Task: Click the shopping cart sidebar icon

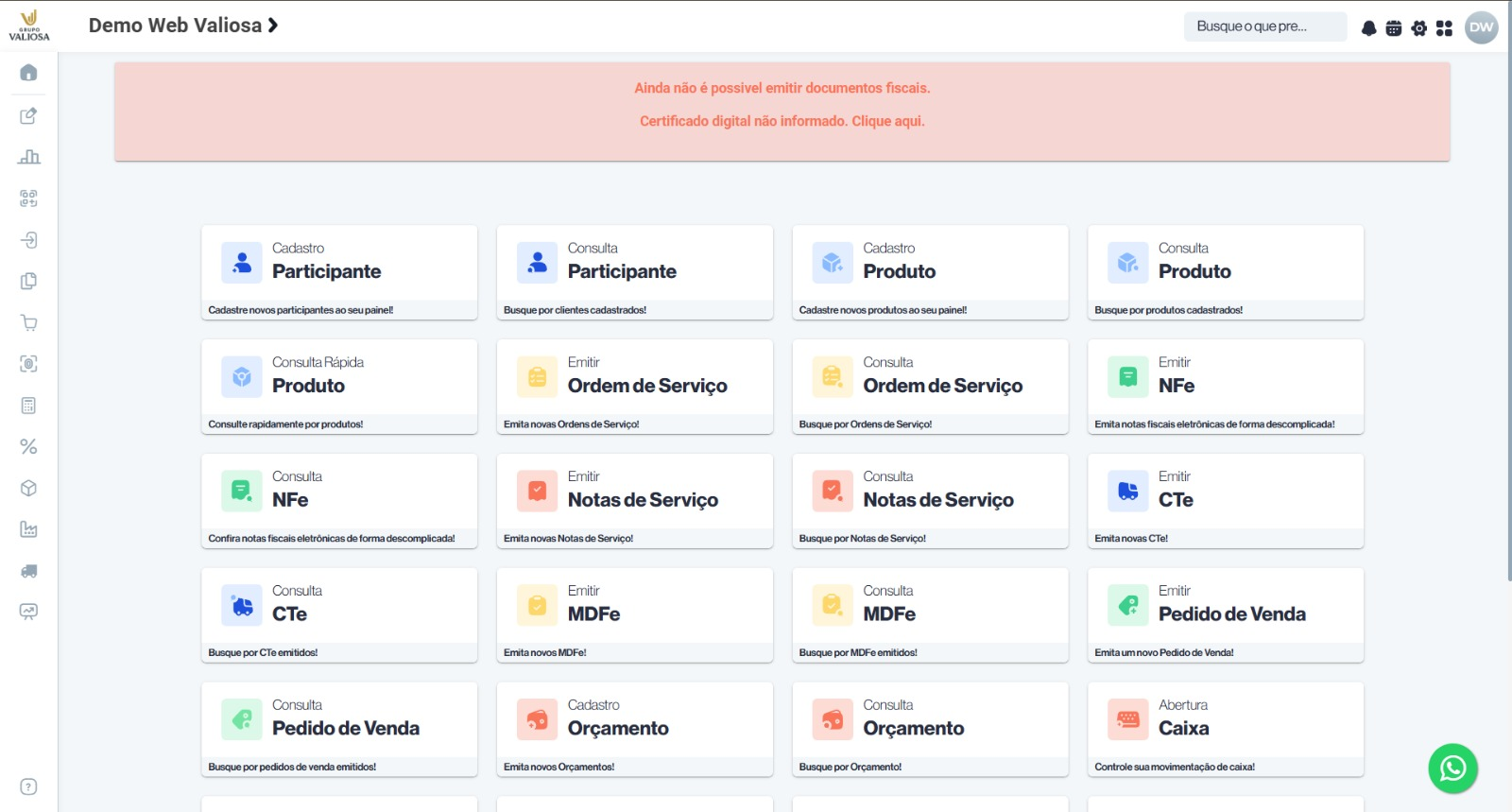Action: pos(28,322)
